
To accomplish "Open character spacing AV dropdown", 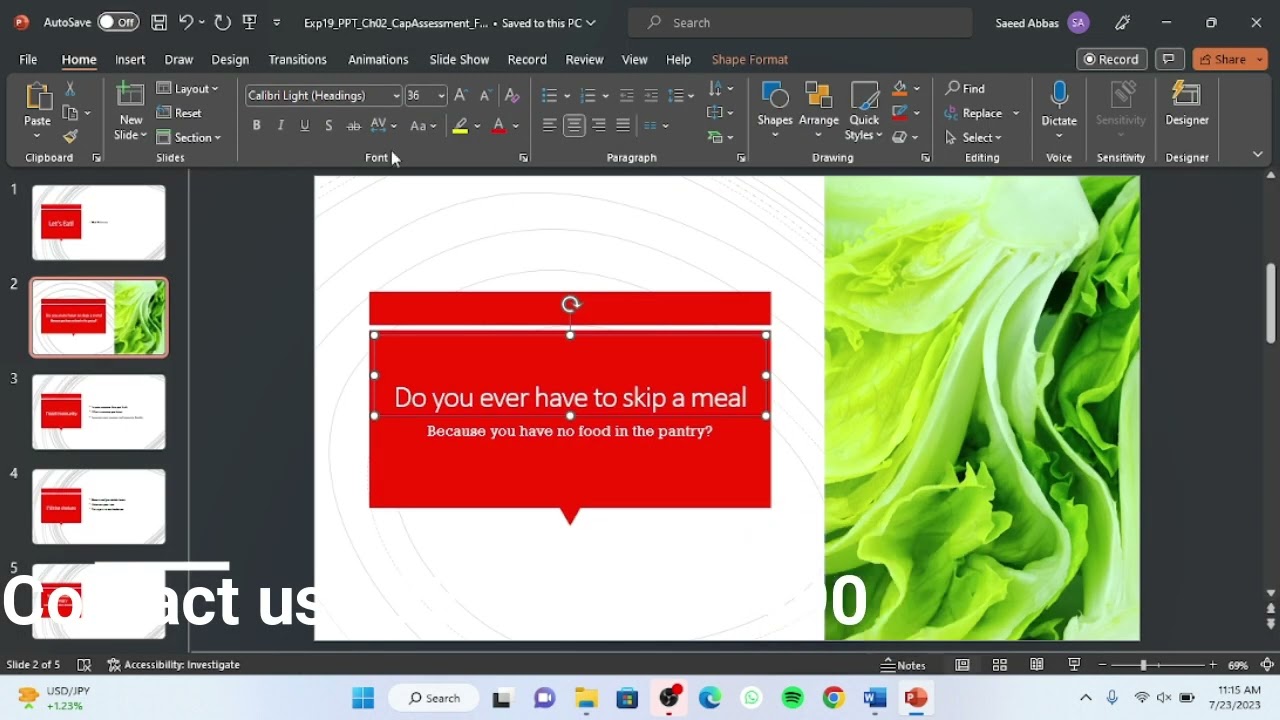I will [383, 126].
